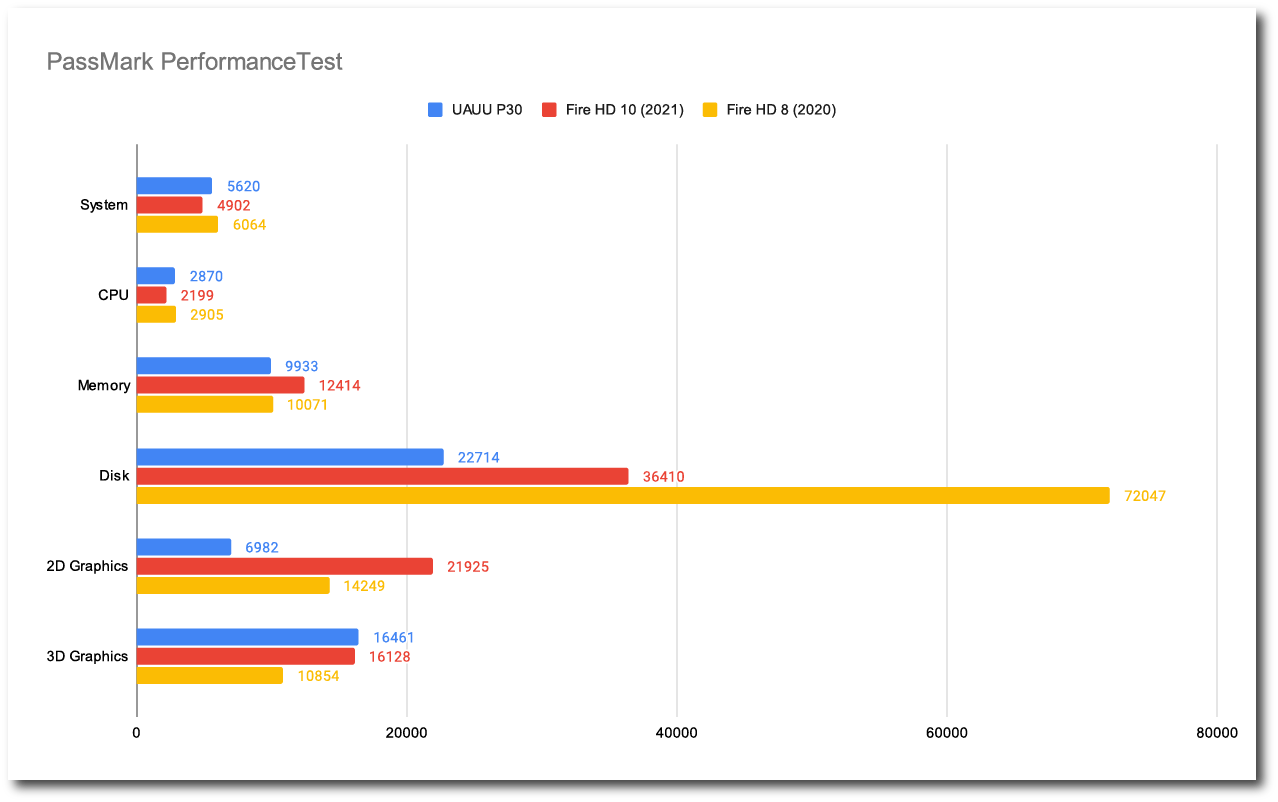Click the 40000 axis tick label
The height and width of the screenshot is (802, 1278).
click(x=677, y=733)
